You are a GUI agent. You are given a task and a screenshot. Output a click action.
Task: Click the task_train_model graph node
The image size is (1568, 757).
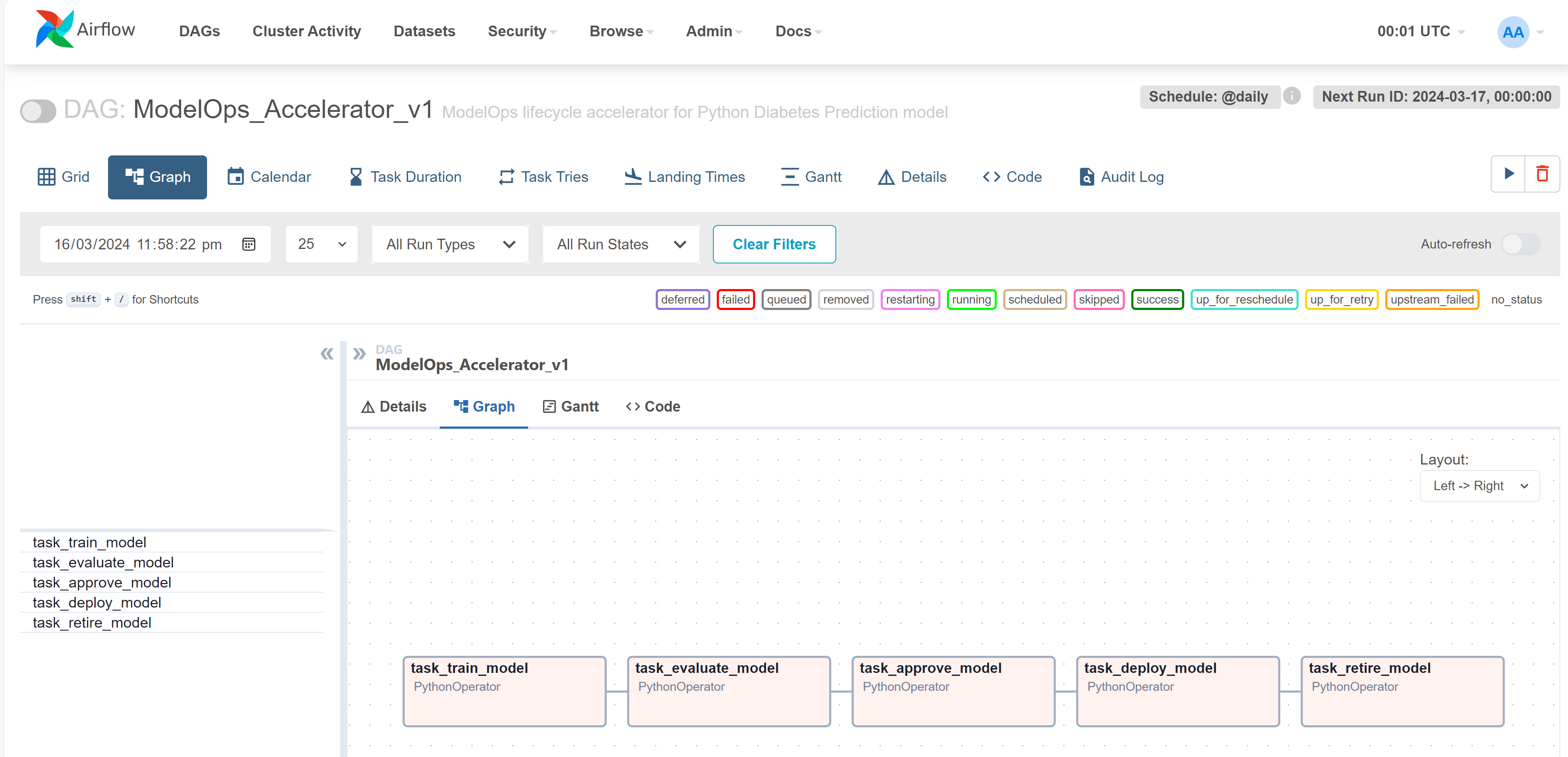pyautogui.click(x=505, y=691)
